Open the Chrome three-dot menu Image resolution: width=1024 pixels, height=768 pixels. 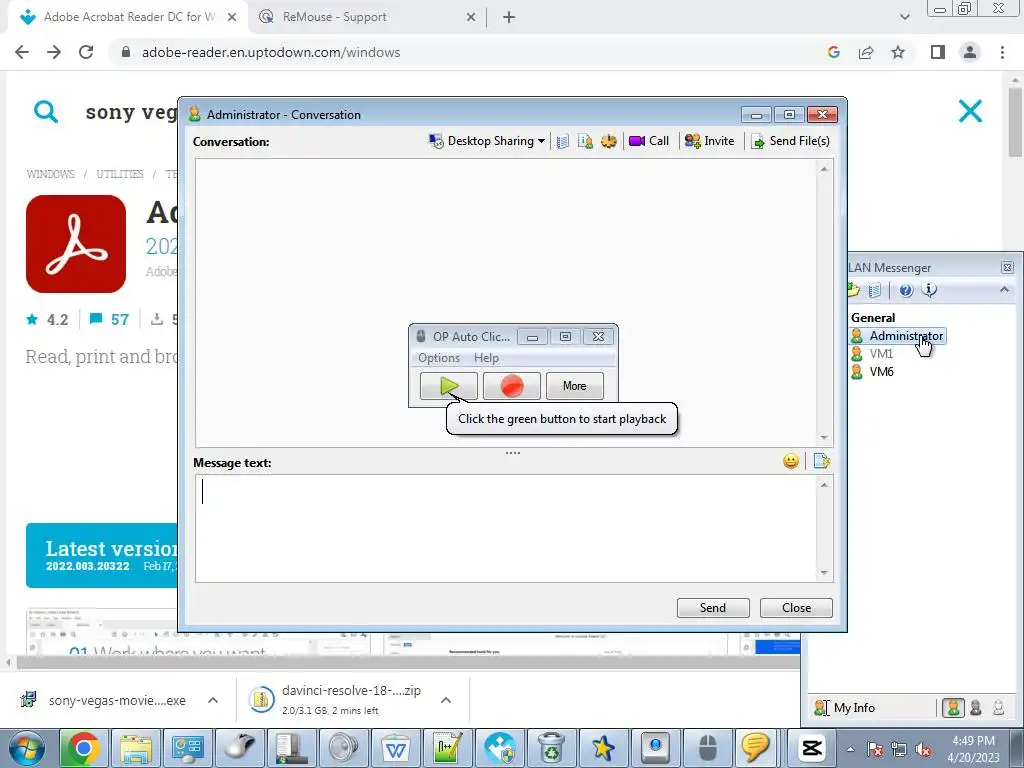coord(1002,52)
